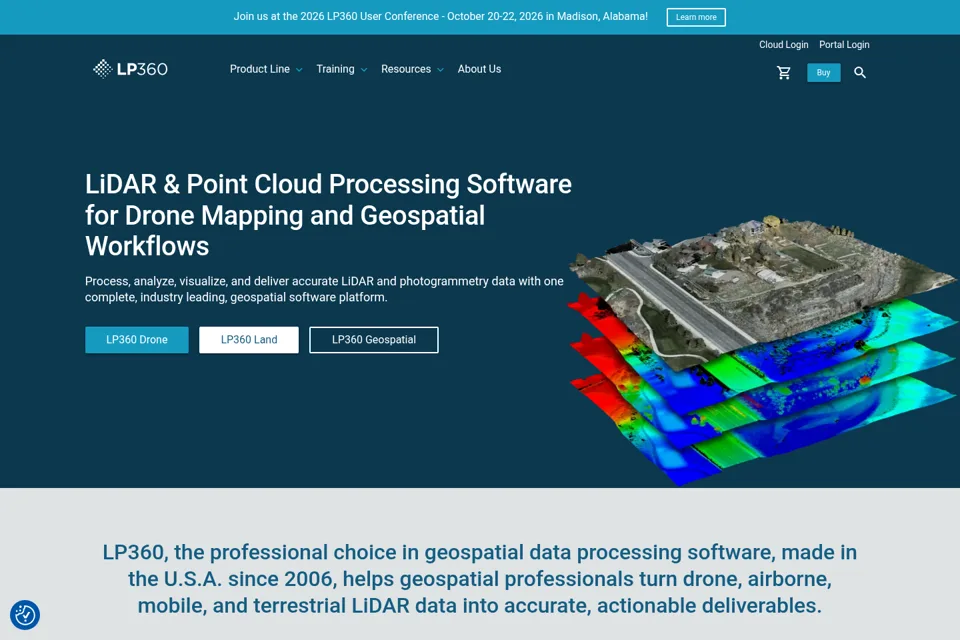
Task: Click the search magnifier icon
Action: tap(860, 73)
